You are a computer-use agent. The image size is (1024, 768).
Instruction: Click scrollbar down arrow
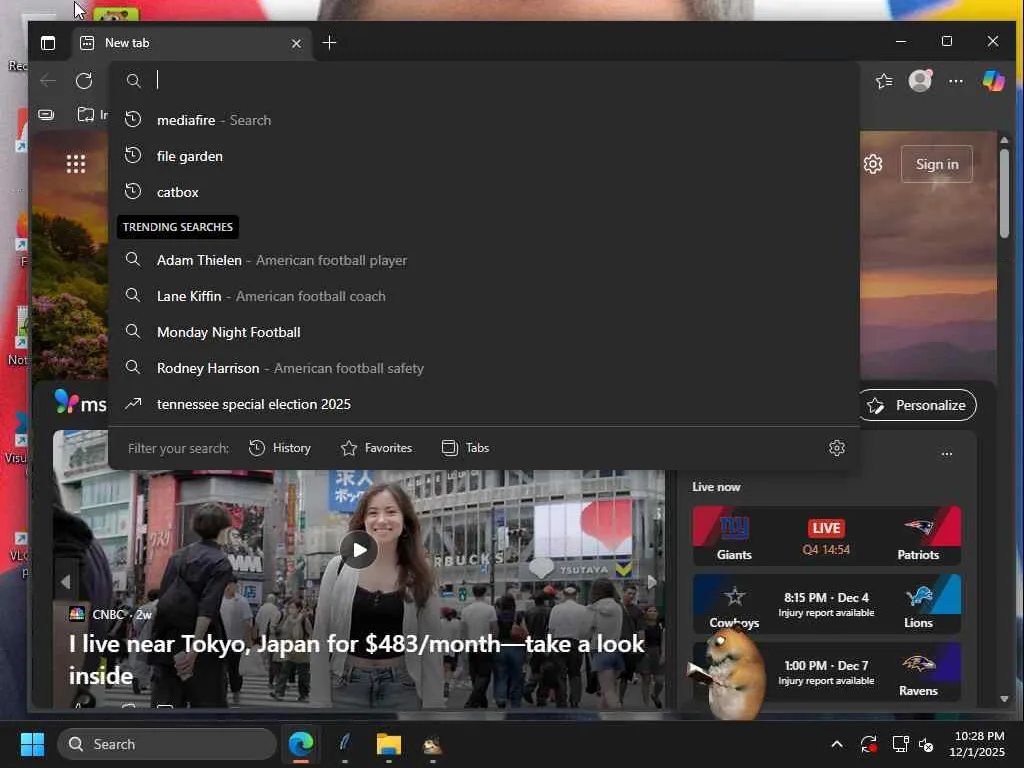point(1004,699)
